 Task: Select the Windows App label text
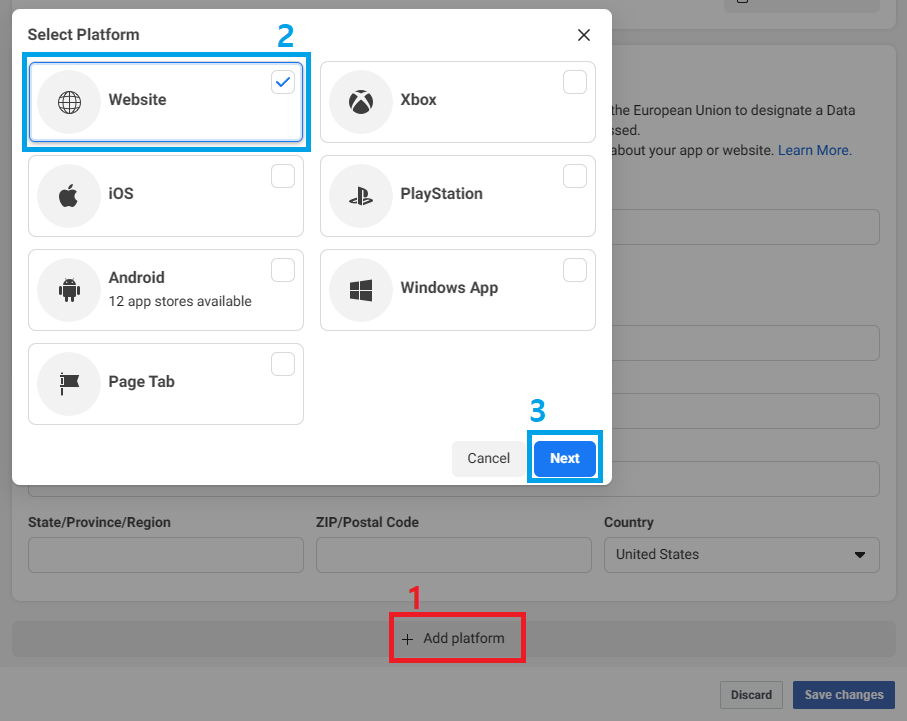(x=449, y=288)
